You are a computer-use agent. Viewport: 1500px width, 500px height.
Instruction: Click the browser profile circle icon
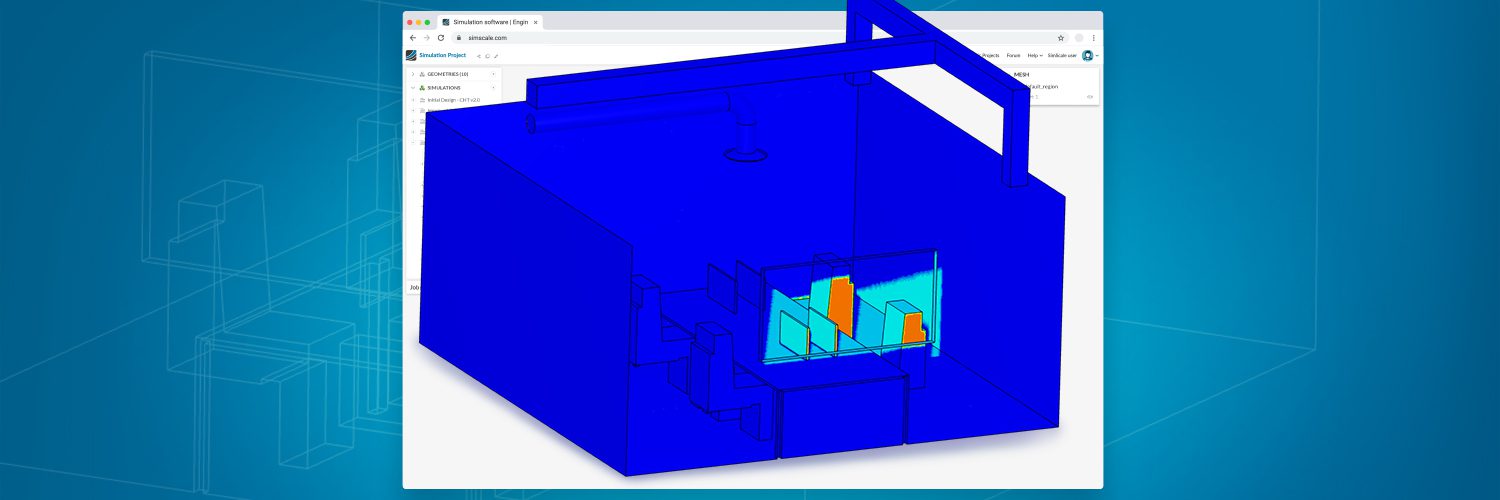tap(1079, 38)
